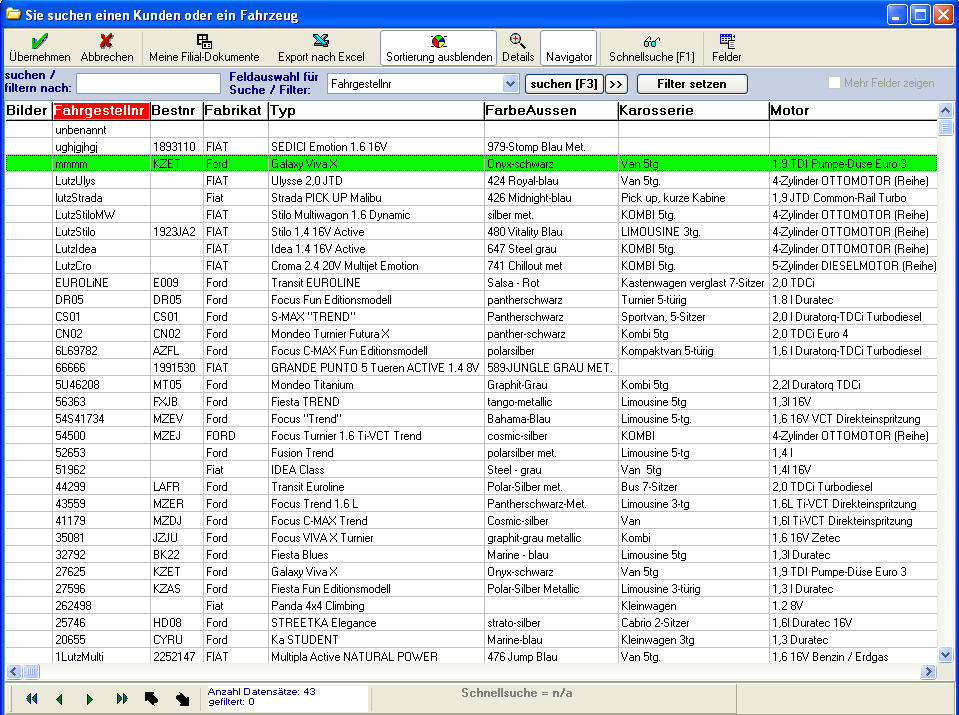This screenshot has width=959, height=715.
Task: Select the Transit EUROLINE row
Action: 471,283
